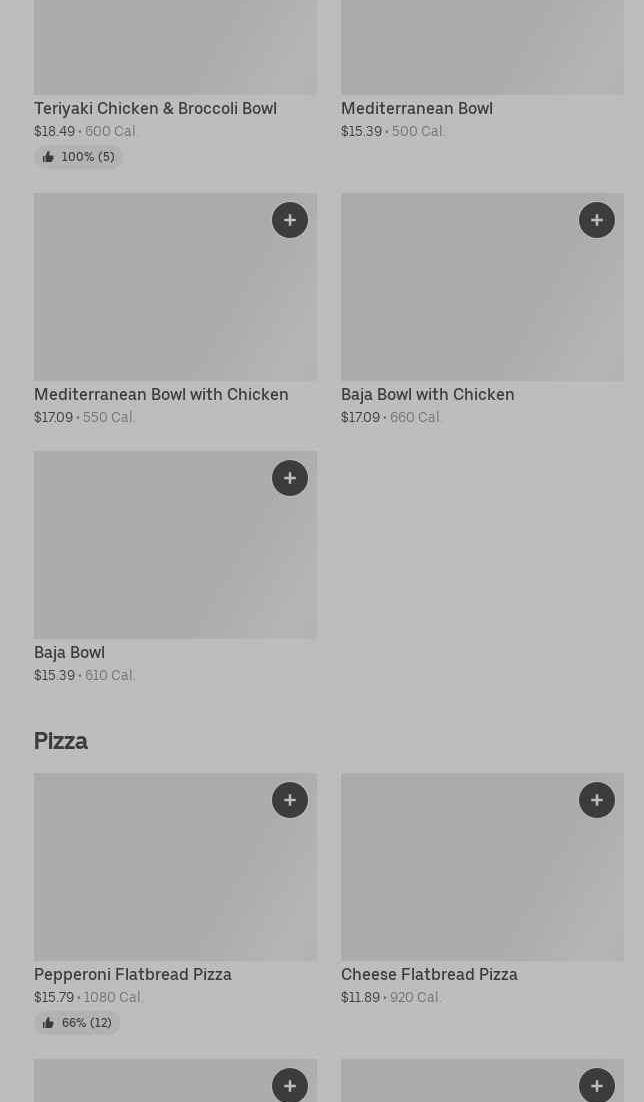This screenshot has height=1102, width=644.
Task: Open Baja Bowl with Chicken title
Action: (x=427, y=394)
